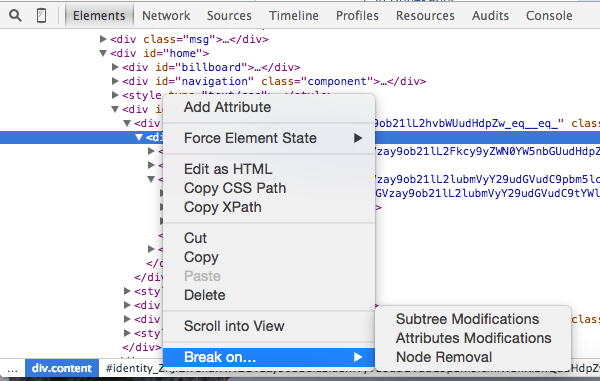
Task: Select the div class="msg" row
Action: click(189, 39)
